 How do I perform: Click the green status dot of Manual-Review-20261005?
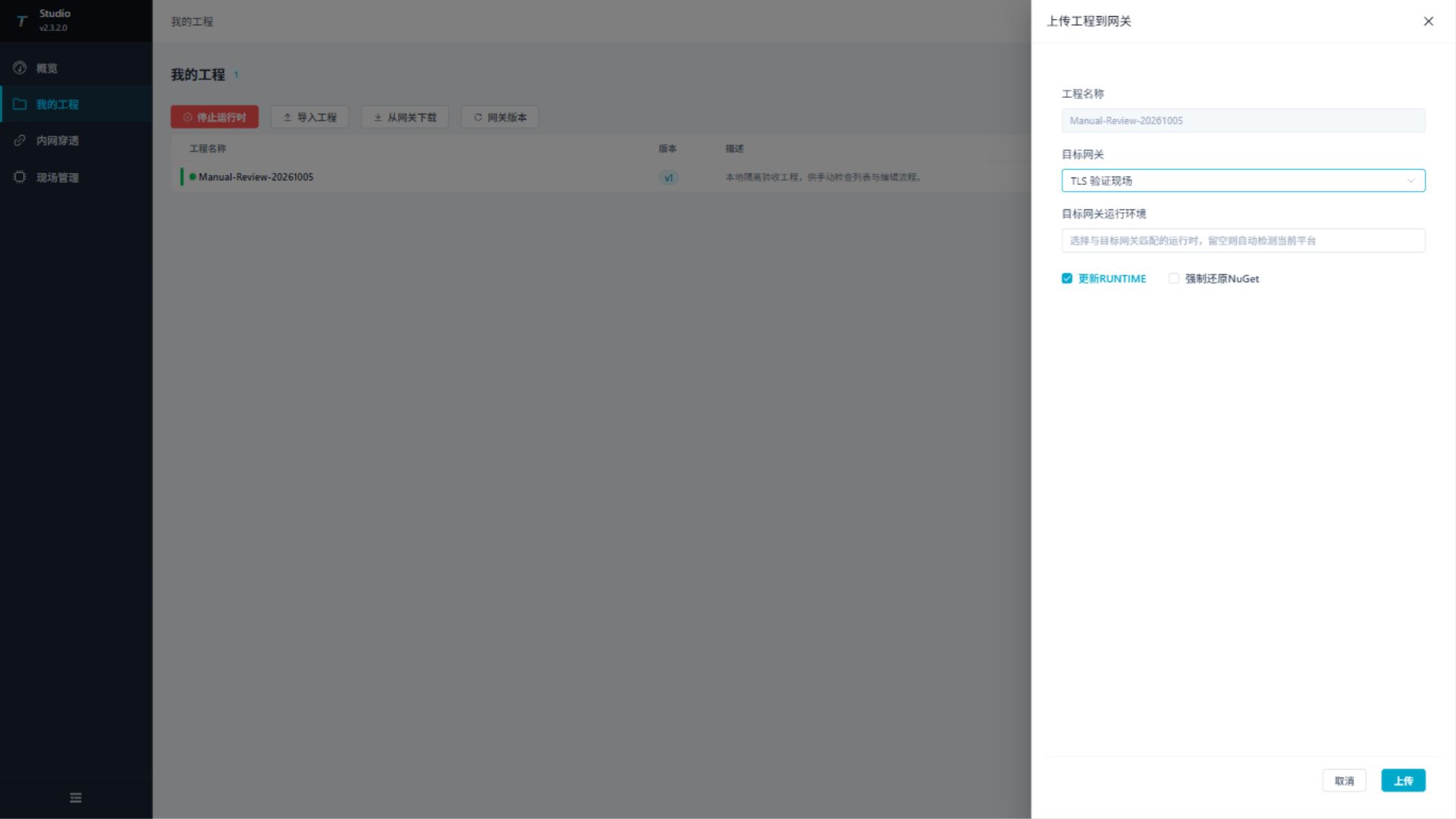tap(193, 177)
